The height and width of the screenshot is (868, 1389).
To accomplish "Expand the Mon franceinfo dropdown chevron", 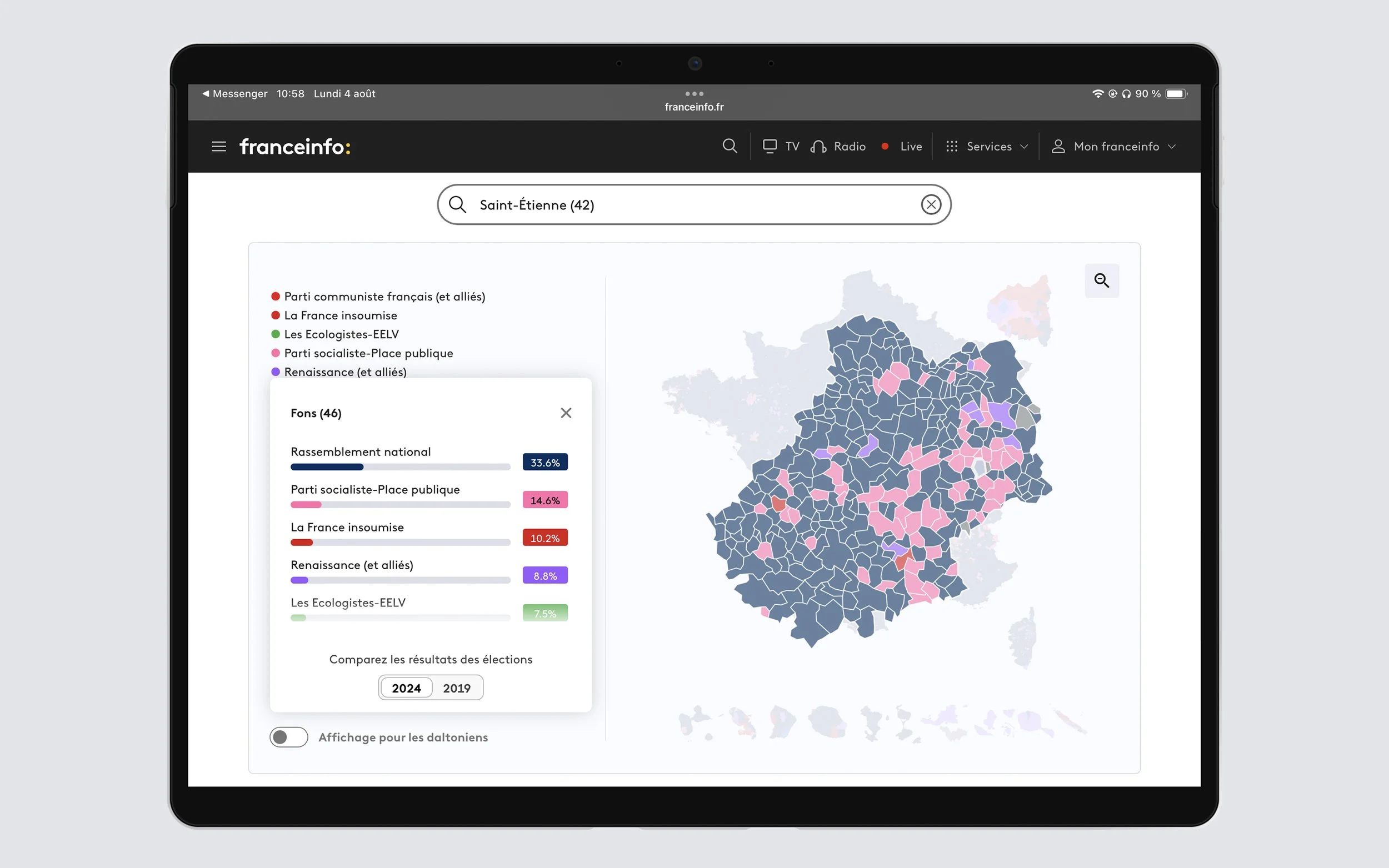I will [x=1171, y=147].
